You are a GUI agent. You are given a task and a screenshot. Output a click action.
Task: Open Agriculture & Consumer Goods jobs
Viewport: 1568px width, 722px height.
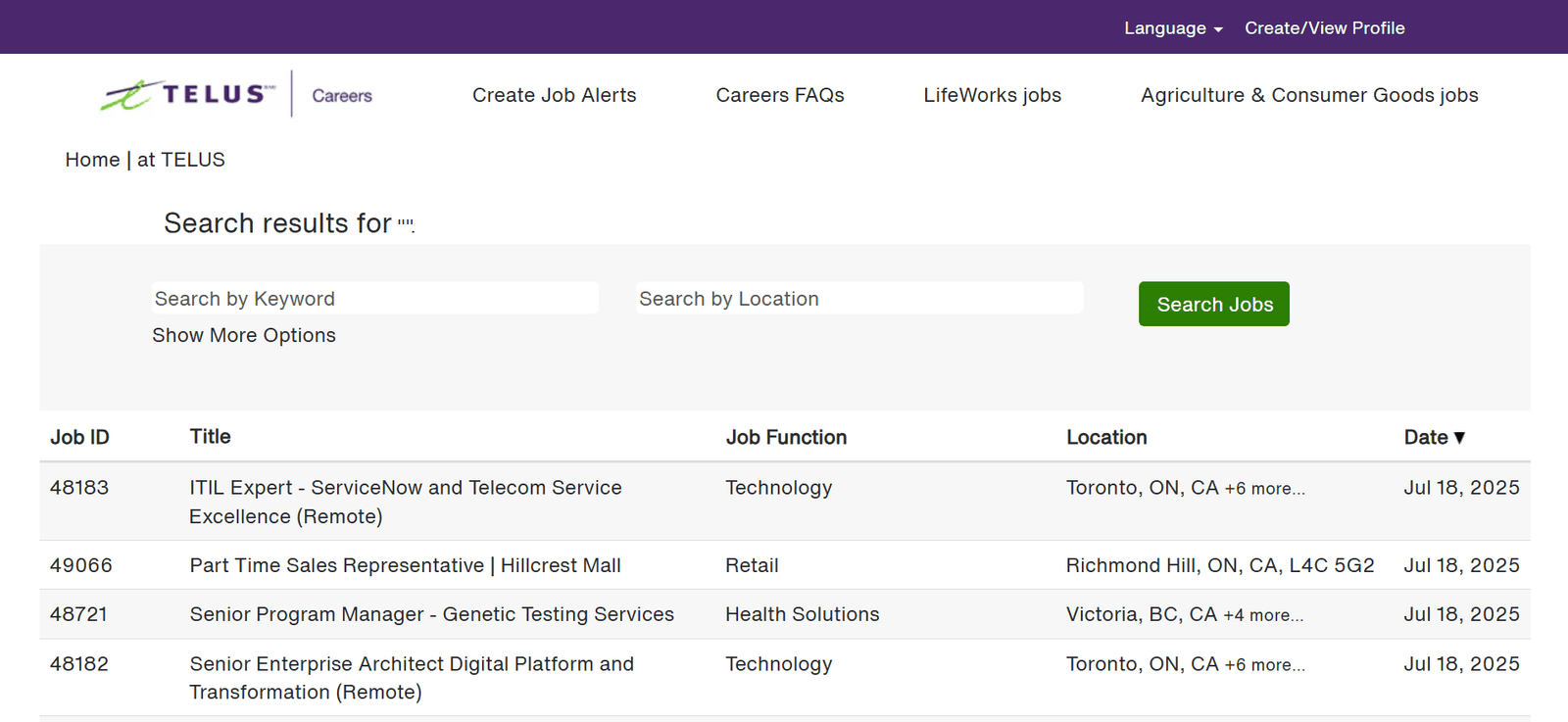1309,95
